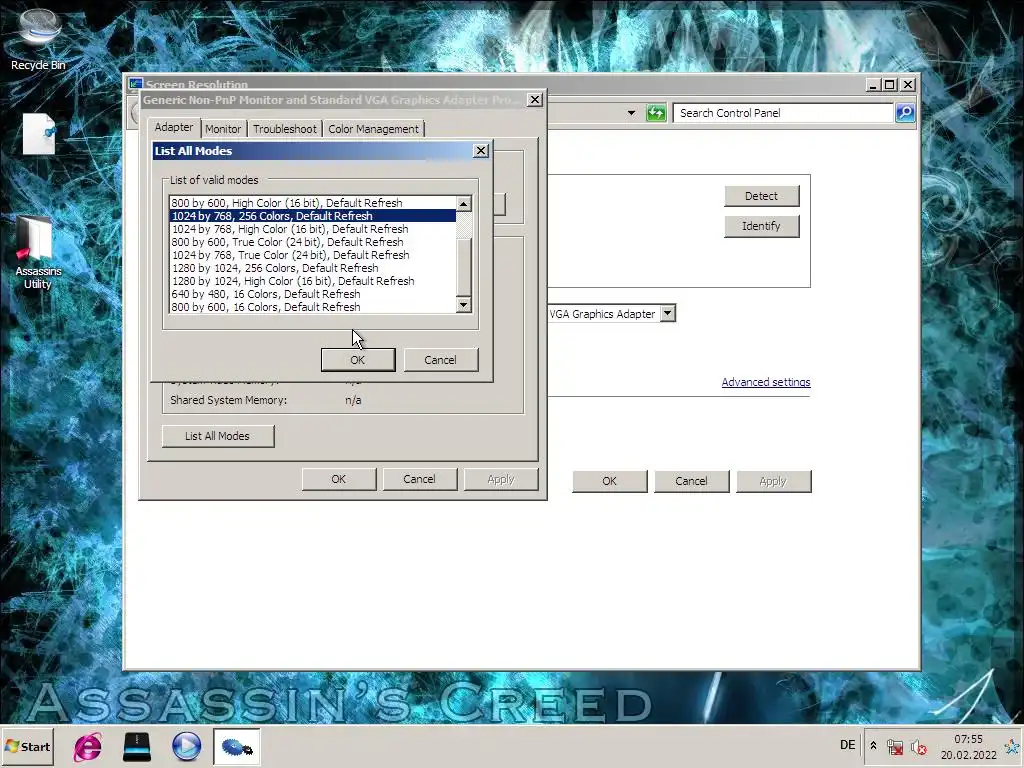Open the Start menu
This screenshot has height=768, width=1024.
pyautogui.click(x=27, y=746)
